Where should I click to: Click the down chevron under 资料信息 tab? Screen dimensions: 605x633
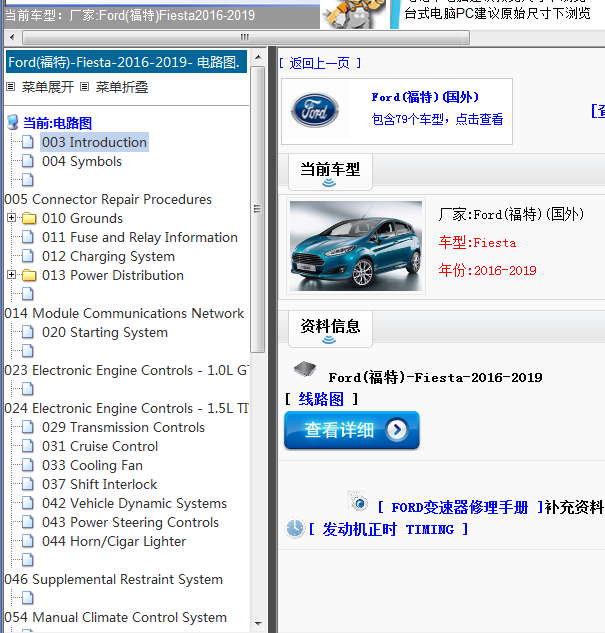(x=329, y=340)
